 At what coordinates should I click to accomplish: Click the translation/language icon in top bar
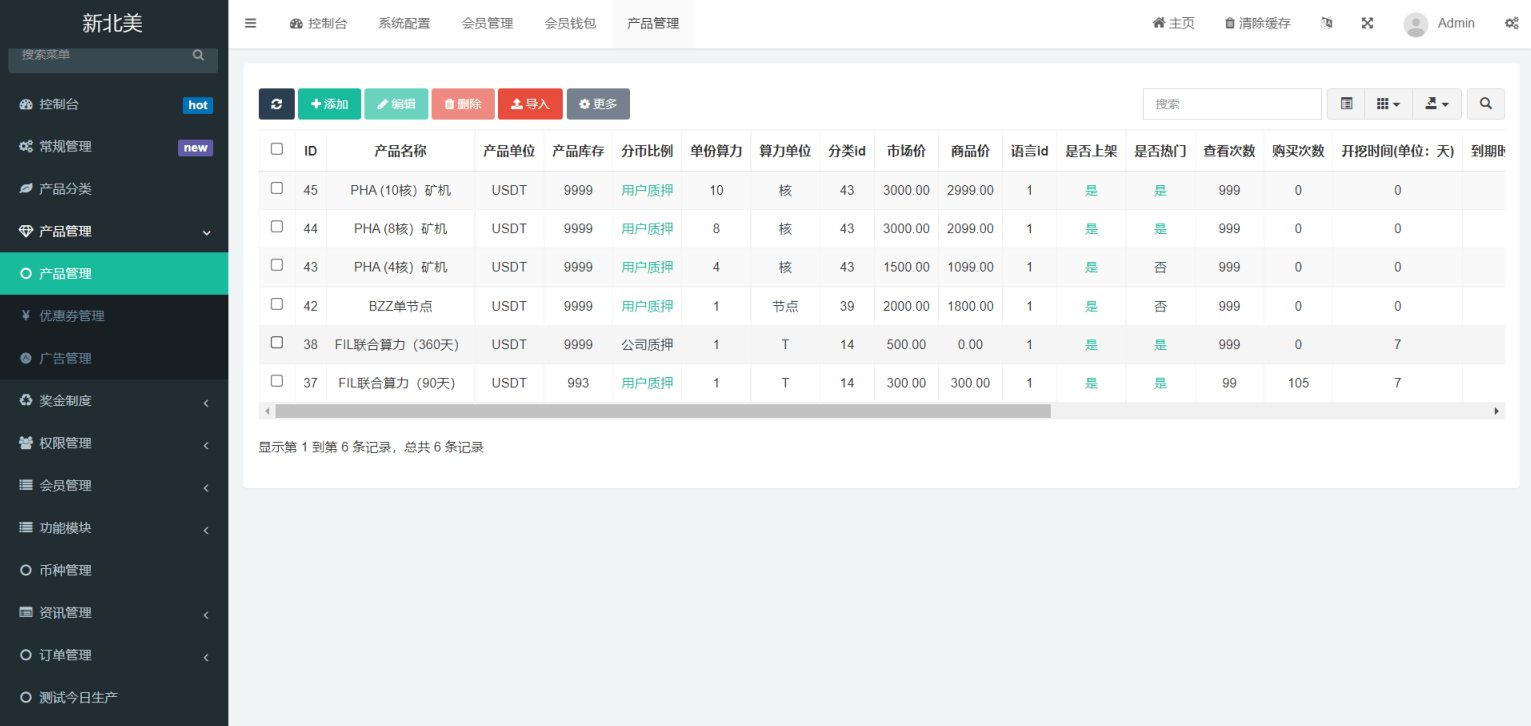(x=1326, y=22)
